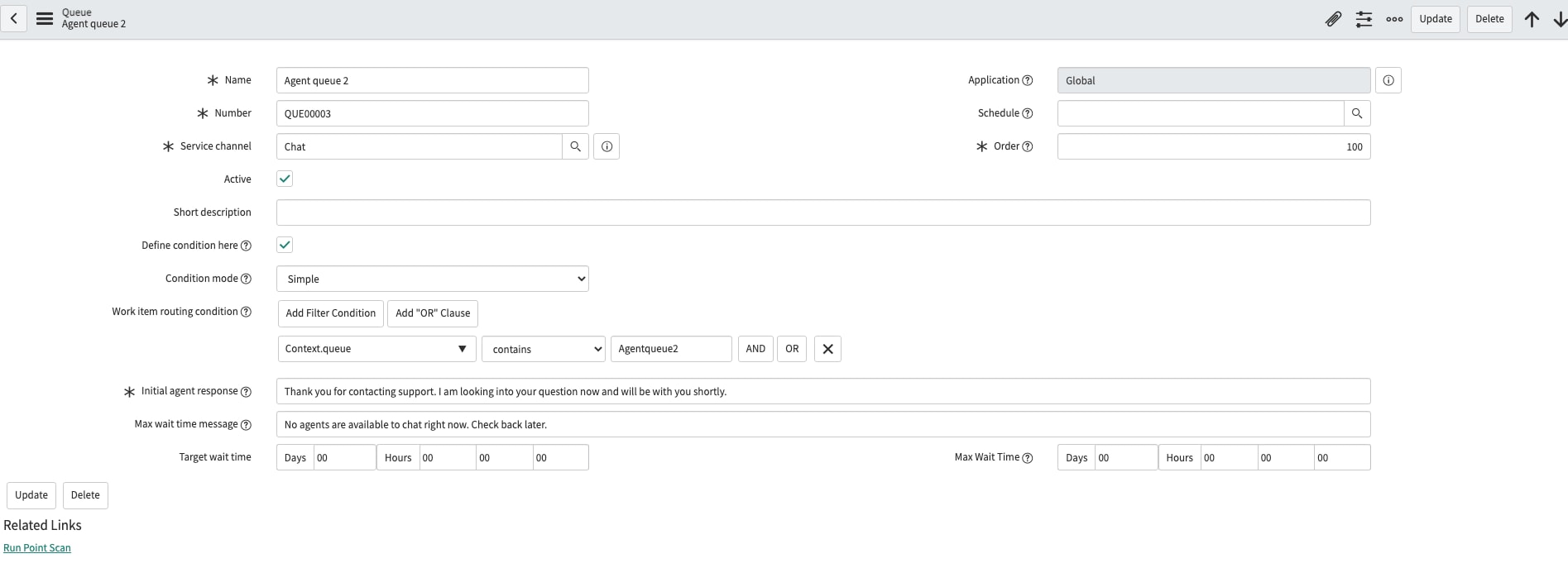Click the bottom Delete button
Viewport: 1568px width, 568px height.
85,495
